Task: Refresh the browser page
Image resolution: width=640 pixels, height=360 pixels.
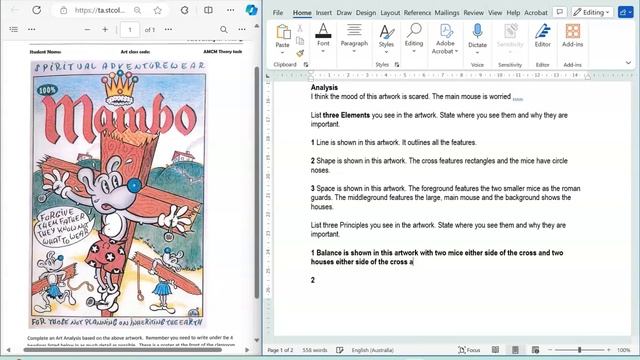Action: coord(37,10)
